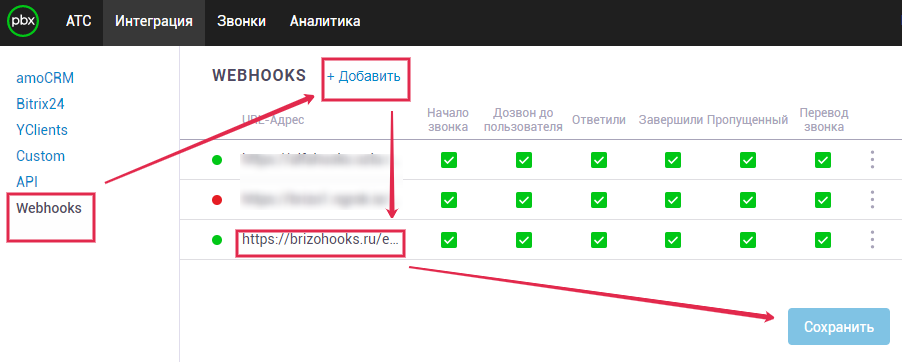Viewport: 902px width, 362px height.
Task: Toggle Дозвон до пользователя checkbox in first row
Action: [x=523, y=159]
